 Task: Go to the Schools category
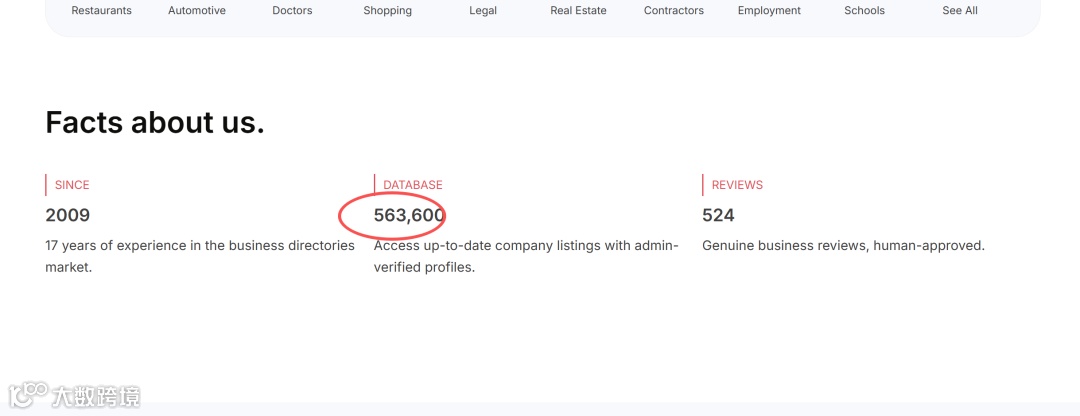[864, 11]
